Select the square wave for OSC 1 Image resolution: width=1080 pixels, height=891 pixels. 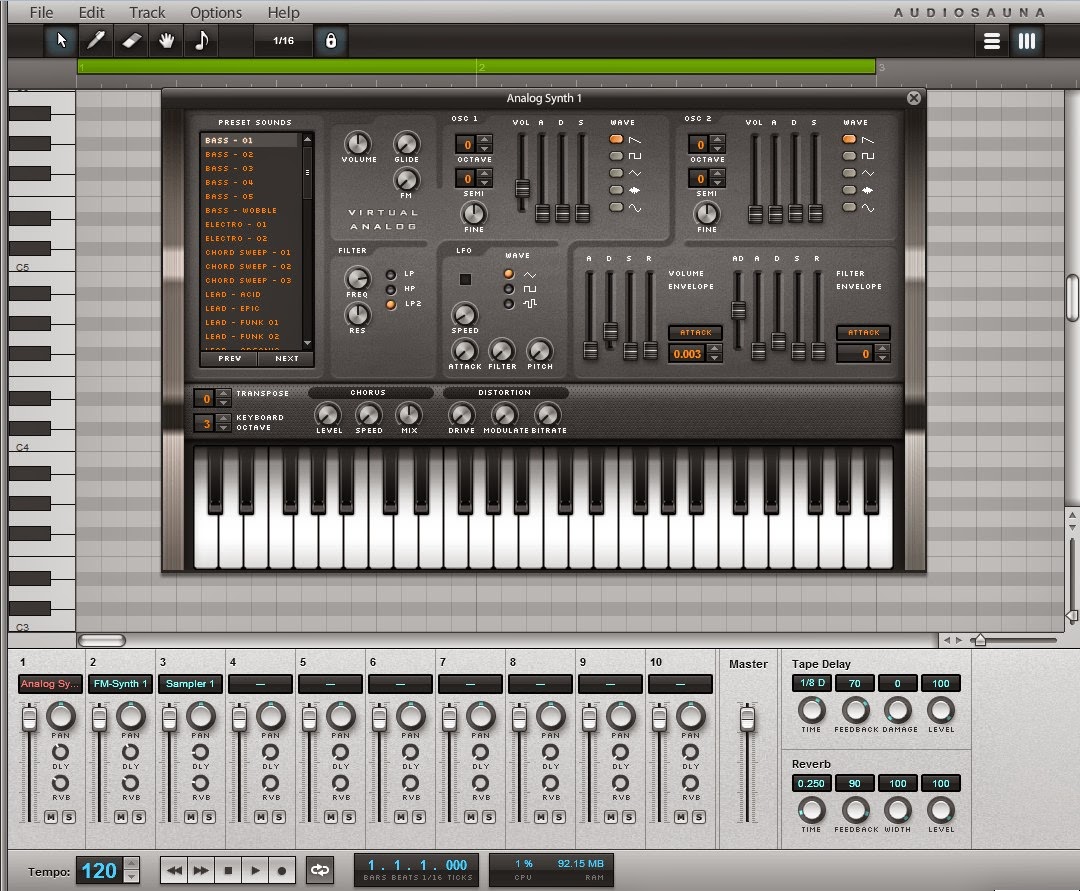tap(615, 155)
